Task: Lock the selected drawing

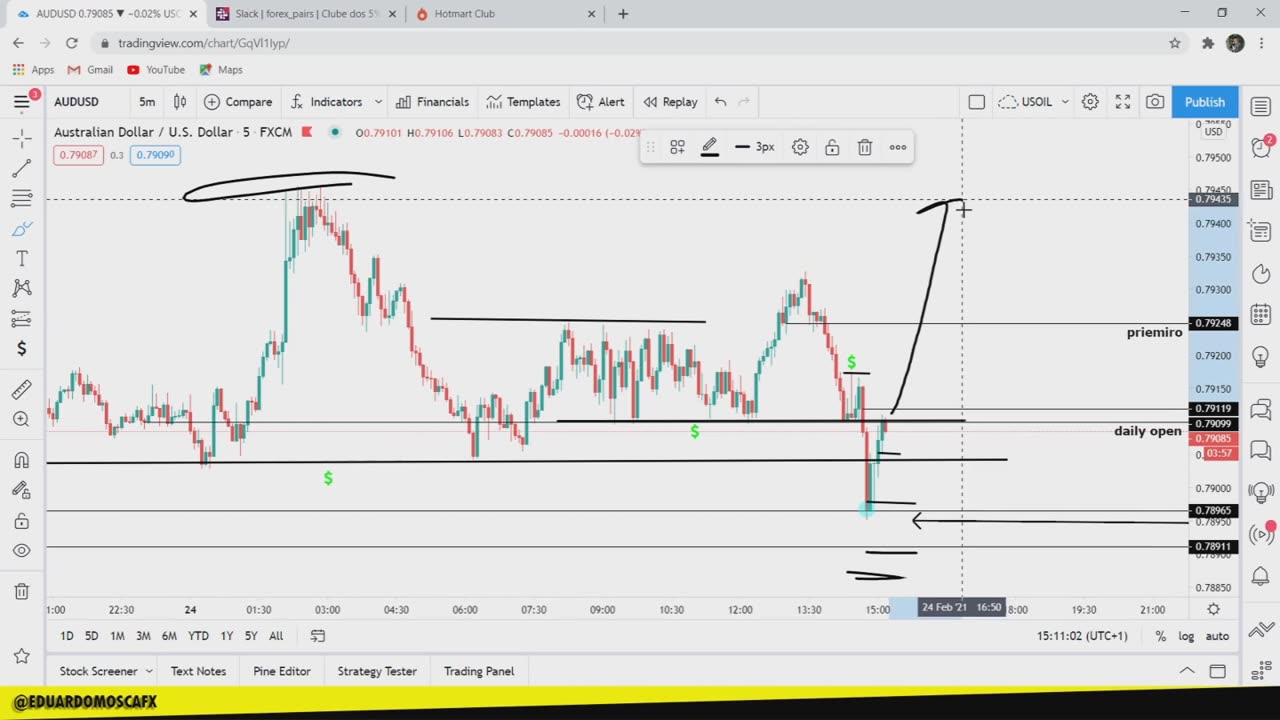Action: coord(832,147)
